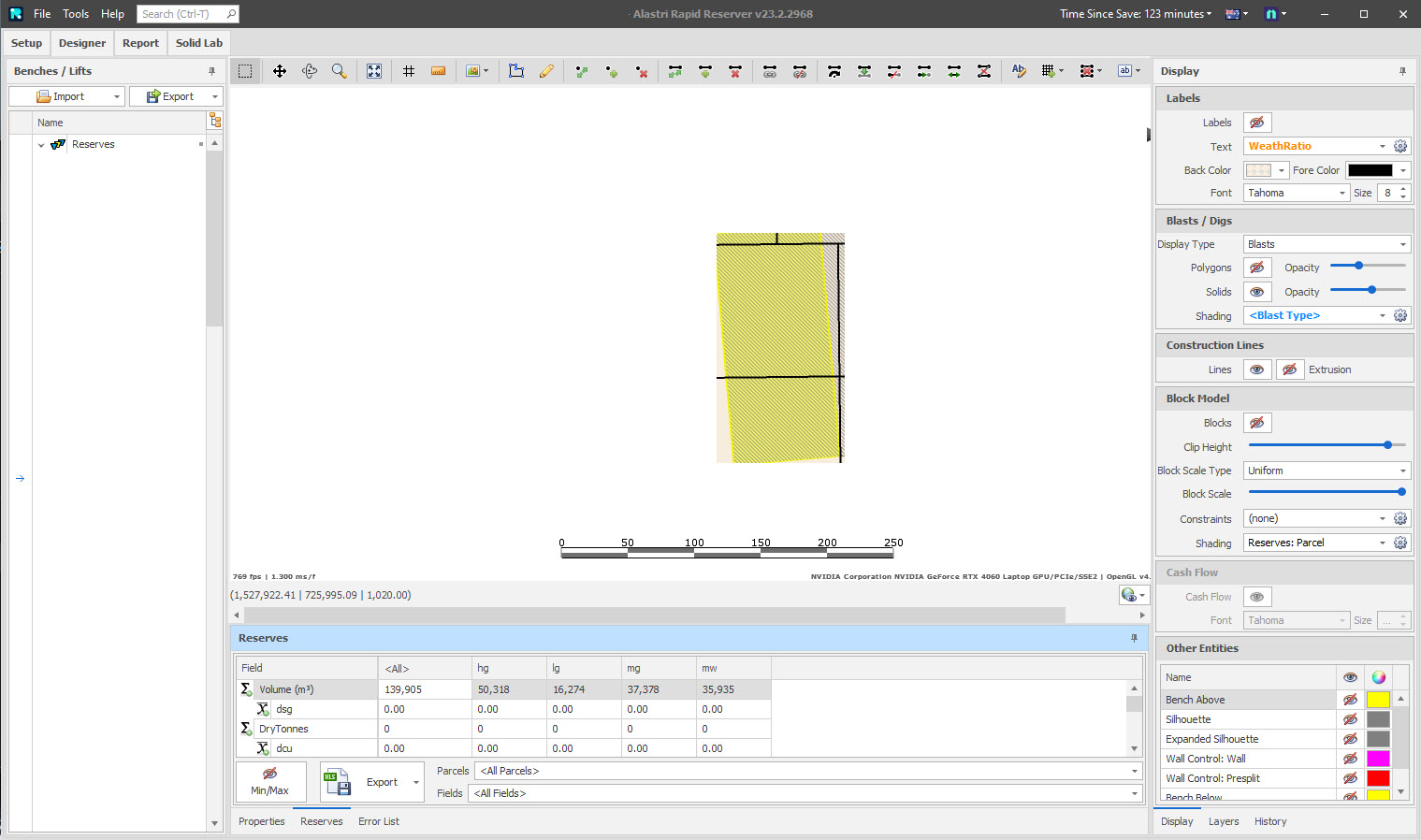This screenshot has width=1421, height=840.
Task: Click the search box in title bar
Action: point(182,14)
